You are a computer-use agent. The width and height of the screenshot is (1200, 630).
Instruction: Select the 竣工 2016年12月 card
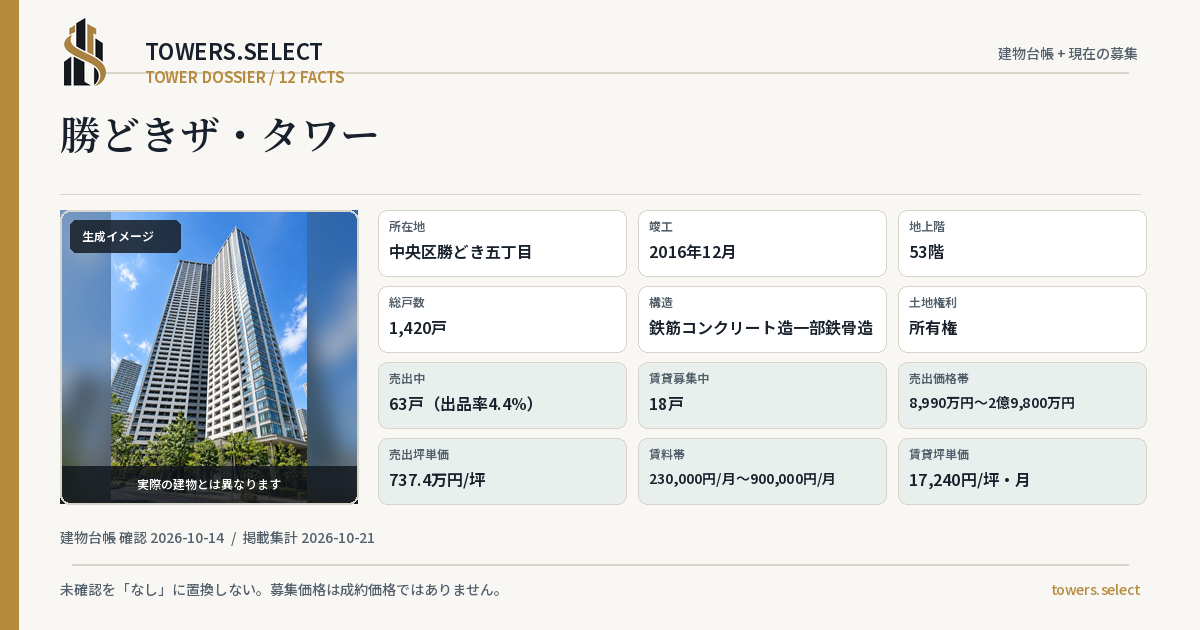pyautogui.click(x=762, y=243)
